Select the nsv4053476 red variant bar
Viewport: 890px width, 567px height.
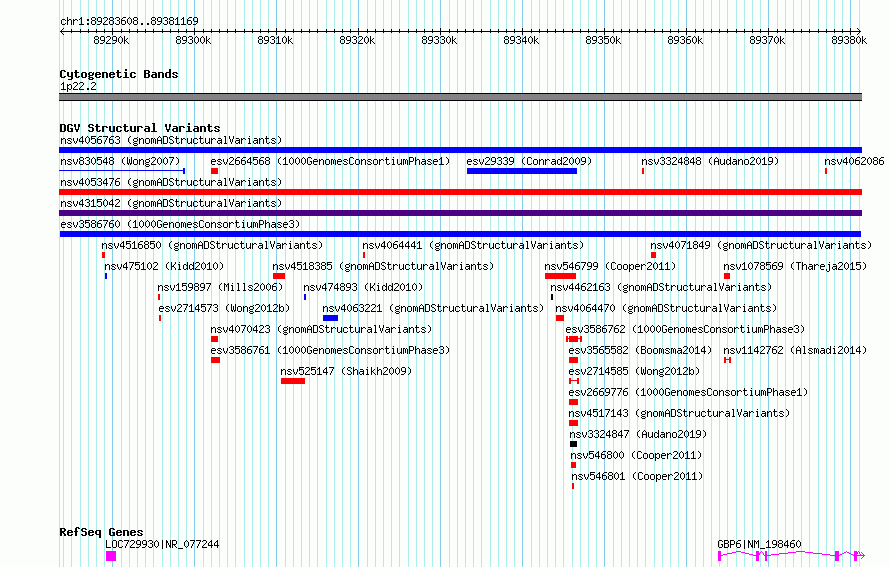coord(460,192)
